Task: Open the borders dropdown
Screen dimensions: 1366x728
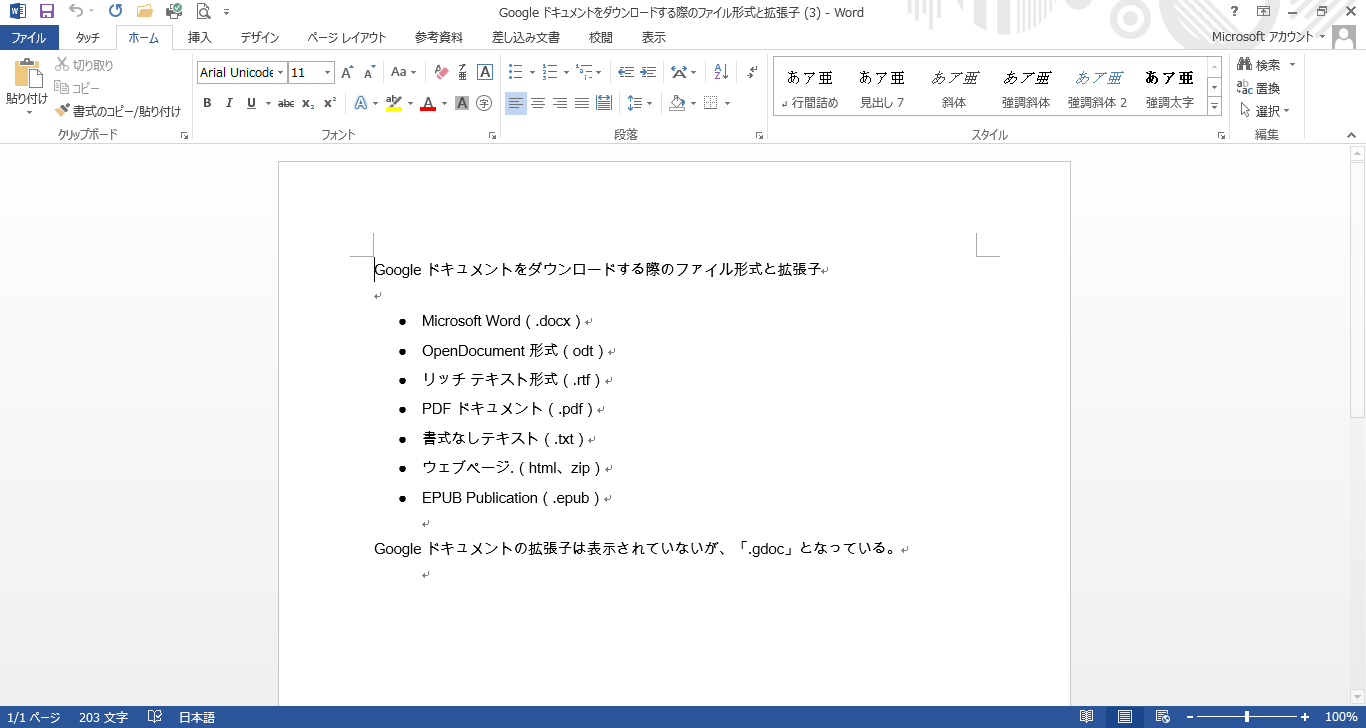Action: pyautogui.click(x=727, y=103)
